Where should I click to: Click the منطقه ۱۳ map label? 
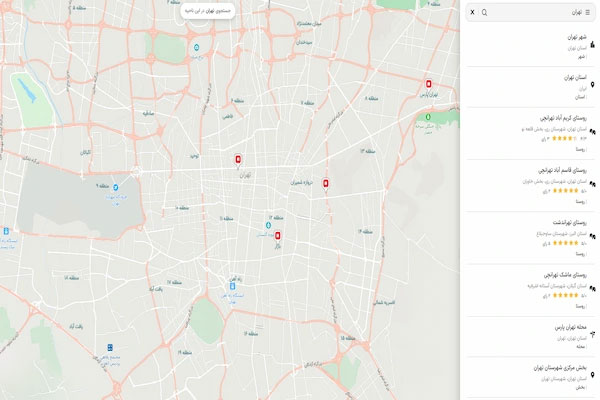click(367, 151)
